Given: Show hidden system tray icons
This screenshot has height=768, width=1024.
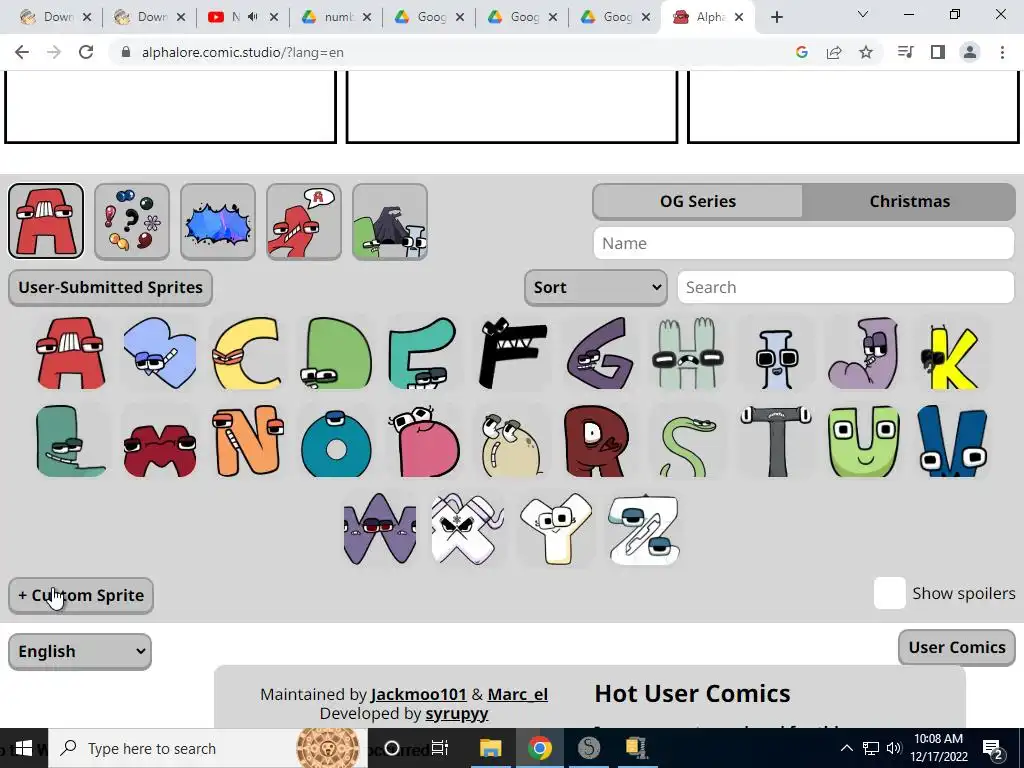Looking at the screenshot, I should click(846, 748).
